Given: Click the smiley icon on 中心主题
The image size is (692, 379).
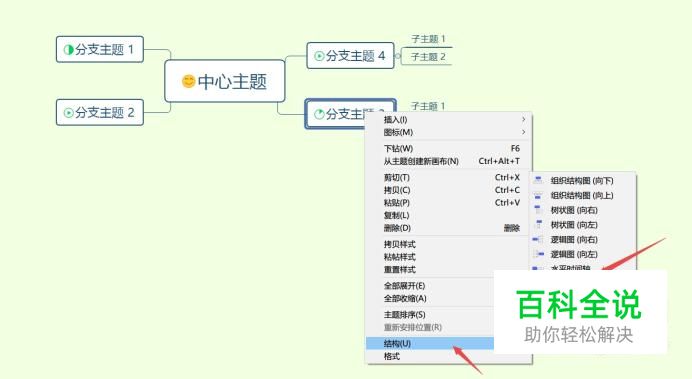Looking at the screenshot, I should (x=188, y=81).
